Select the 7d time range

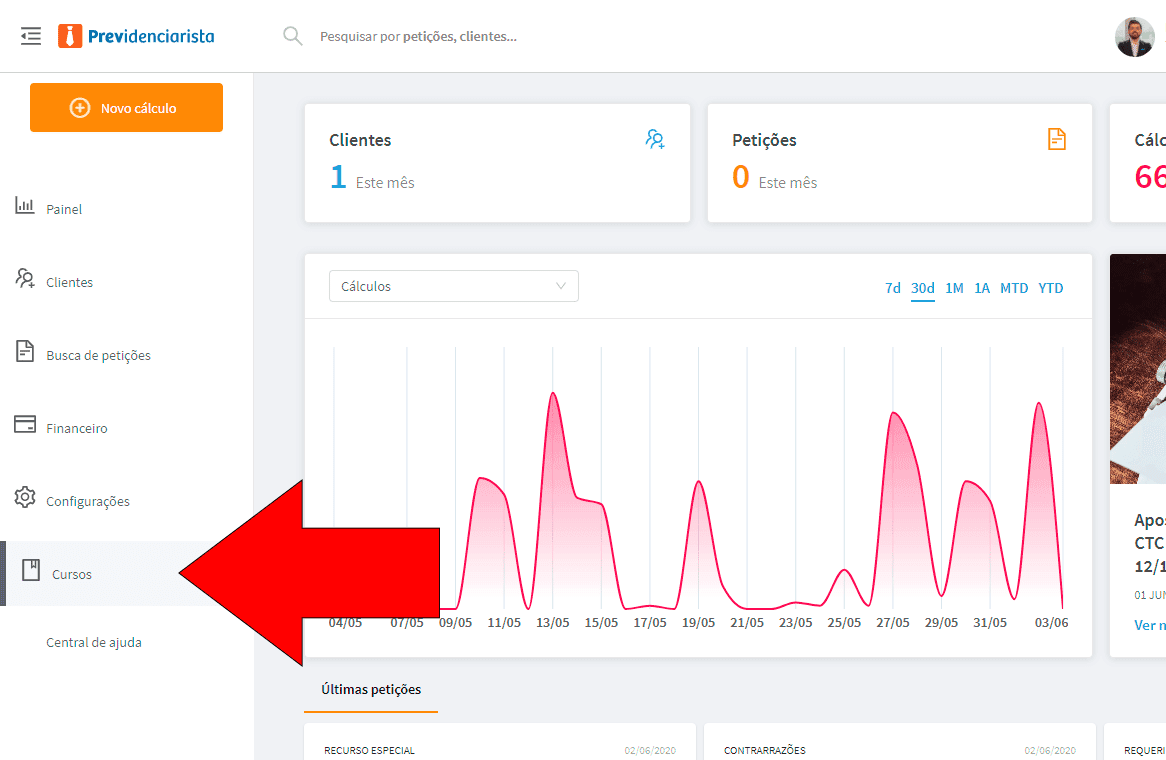pos(892,288)
